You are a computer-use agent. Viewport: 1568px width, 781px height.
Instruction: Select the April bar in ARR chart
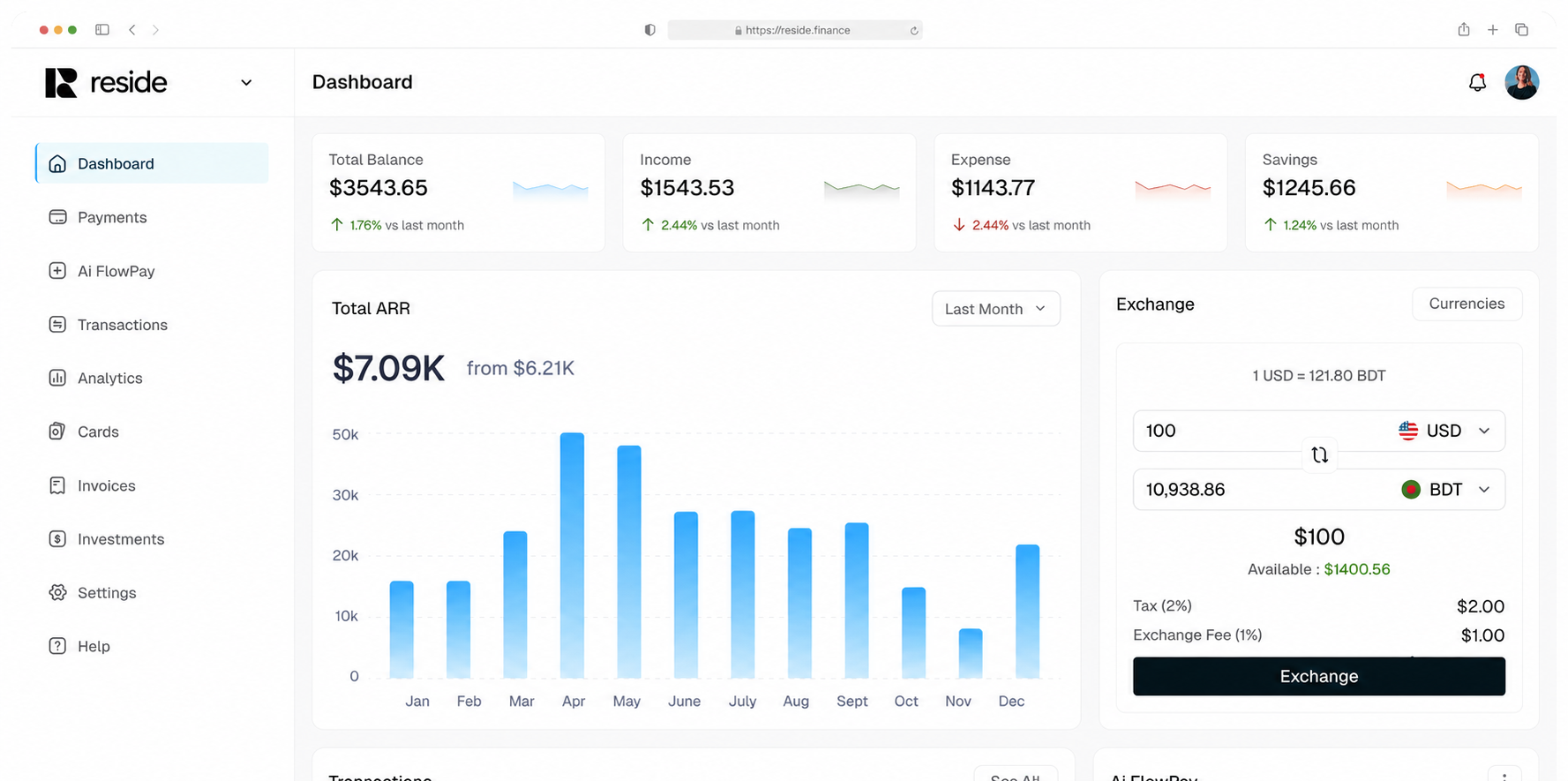[x=572, y=555]
